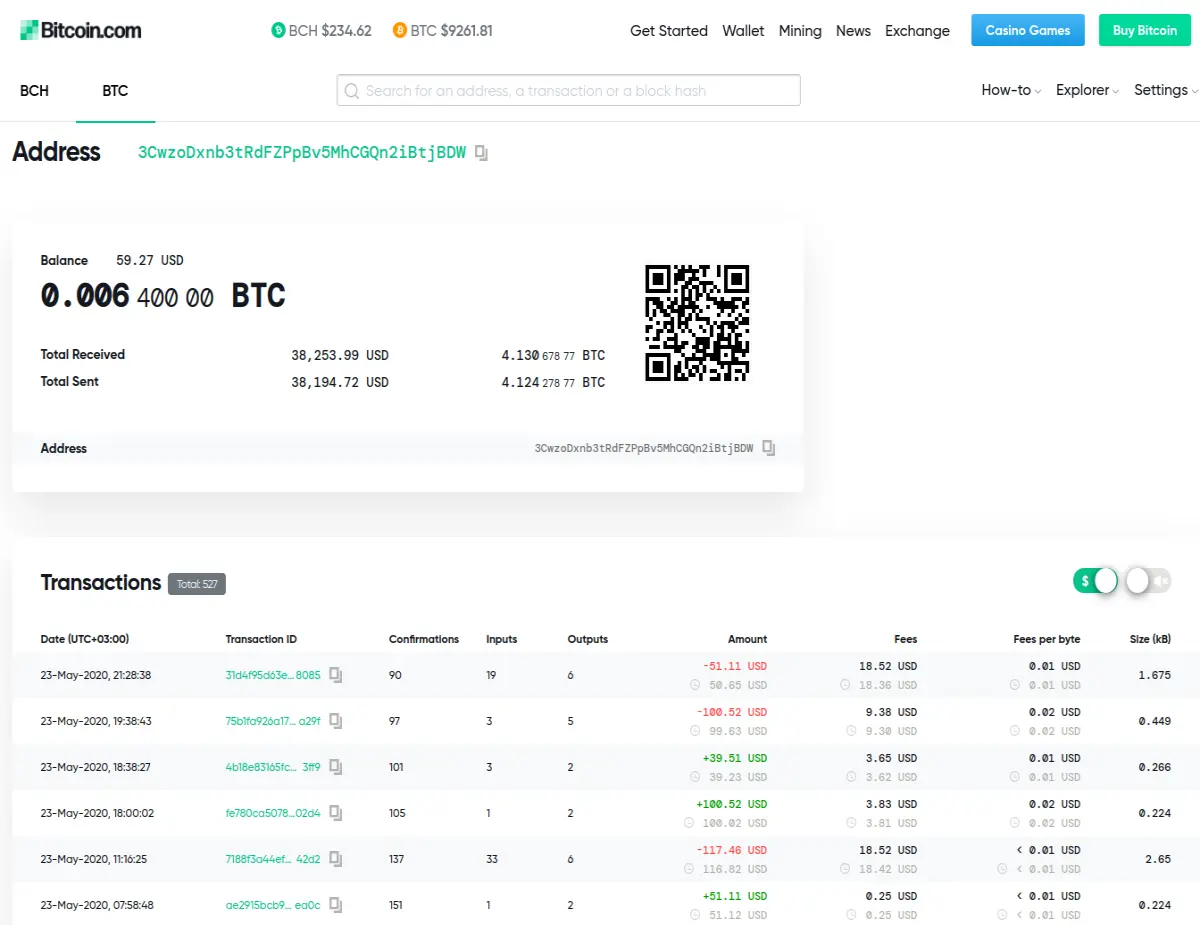Click the Total: 527 transactions badge

(x=197, y=584)
